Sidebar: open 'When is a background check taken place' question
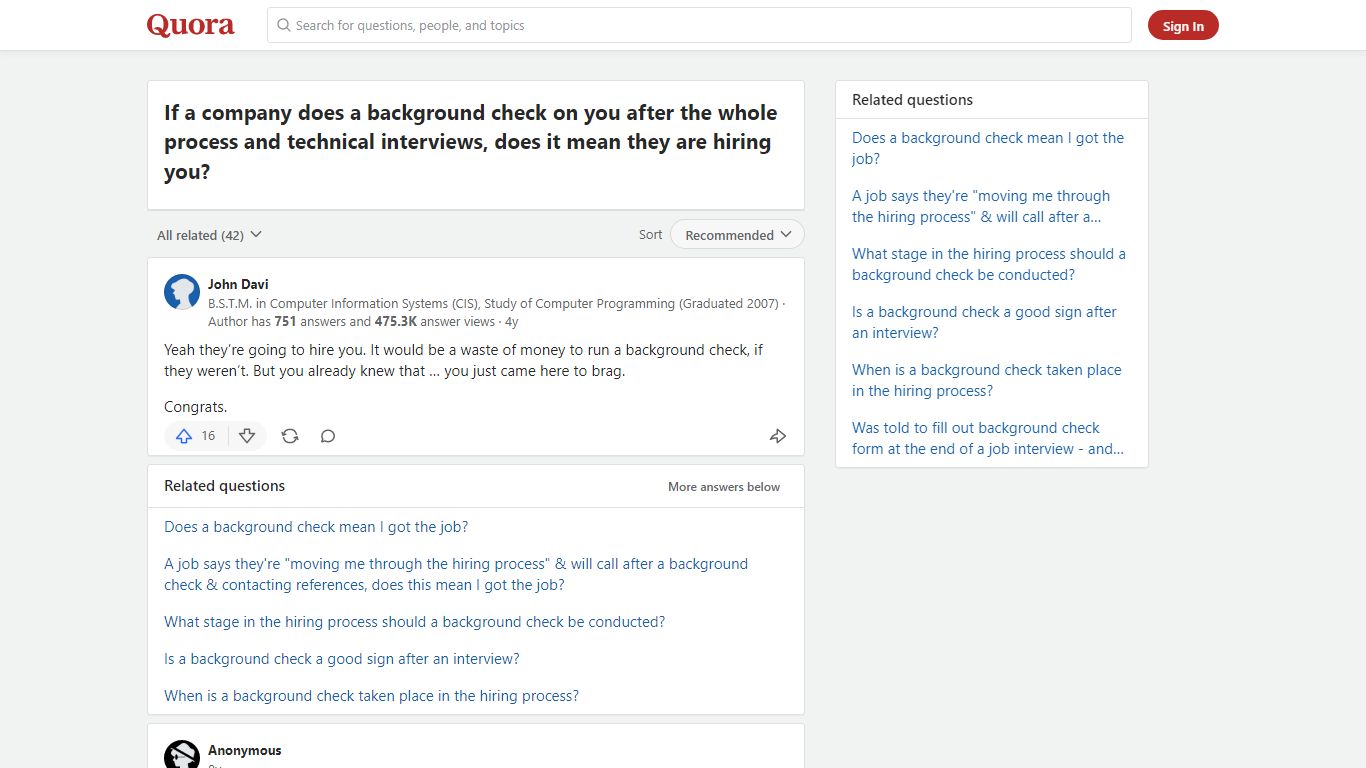 coord(987,380)
